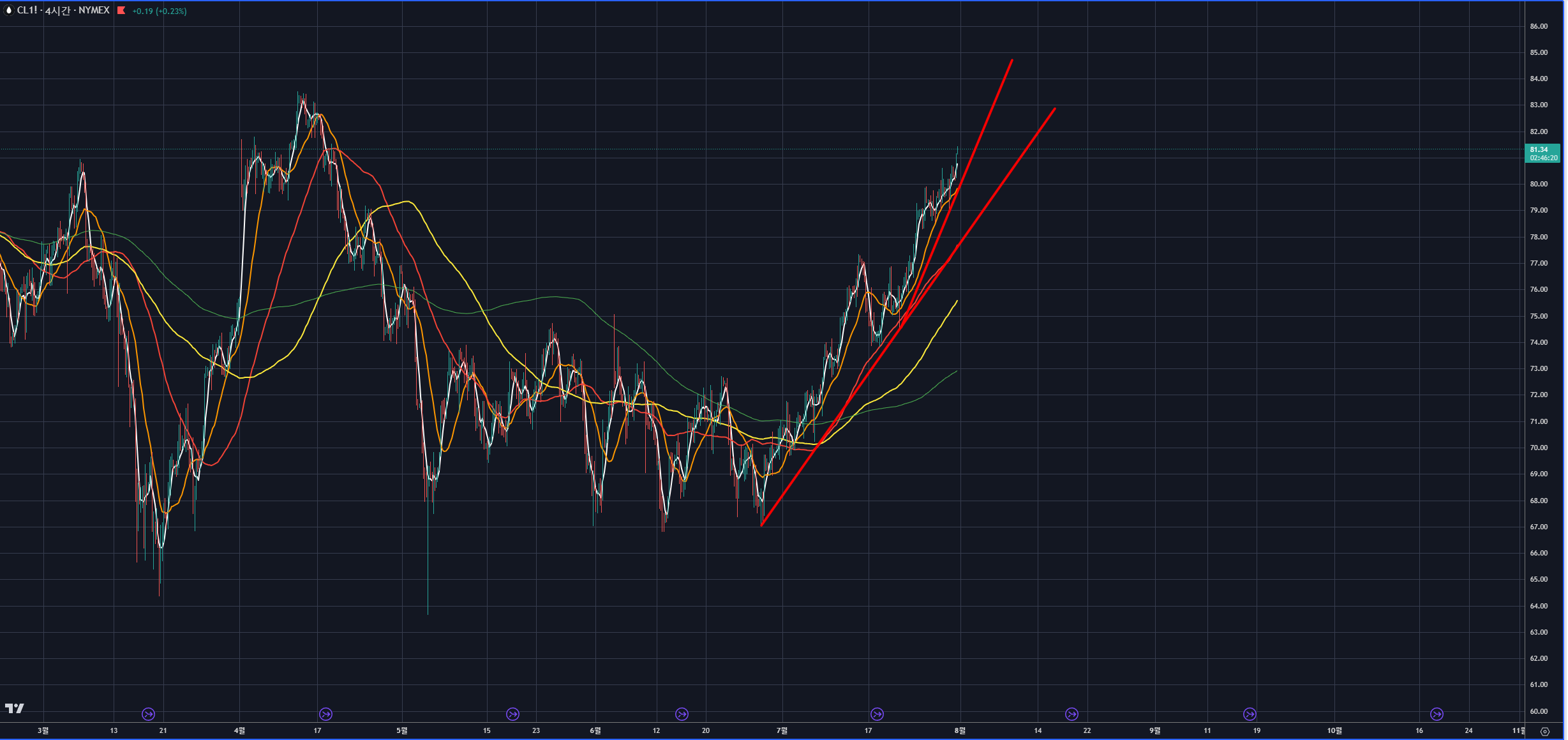
Task: Click the 86.00 label on price axis
Action: coord(1538,26)
